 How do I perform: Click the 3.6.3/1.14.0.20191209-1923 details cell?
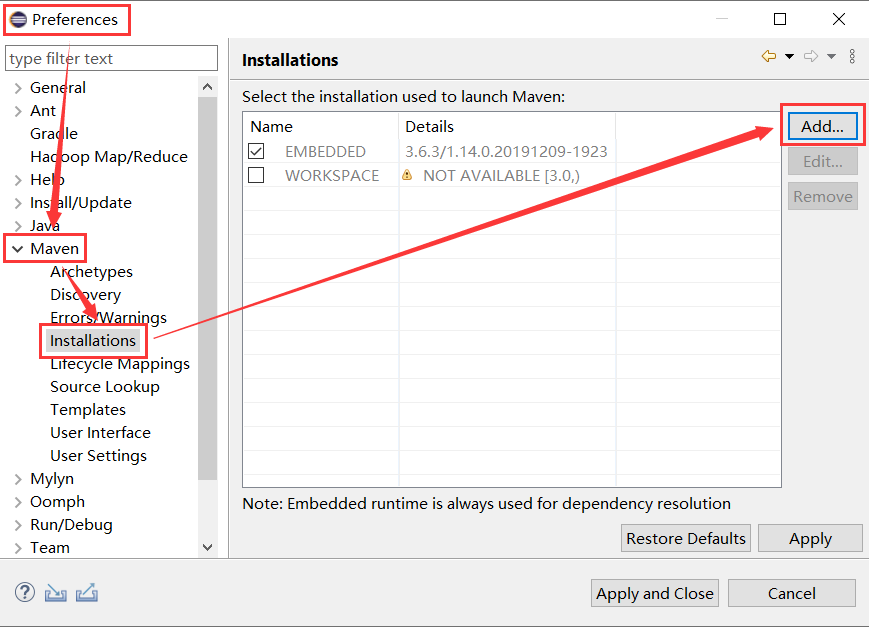[506, 151]
